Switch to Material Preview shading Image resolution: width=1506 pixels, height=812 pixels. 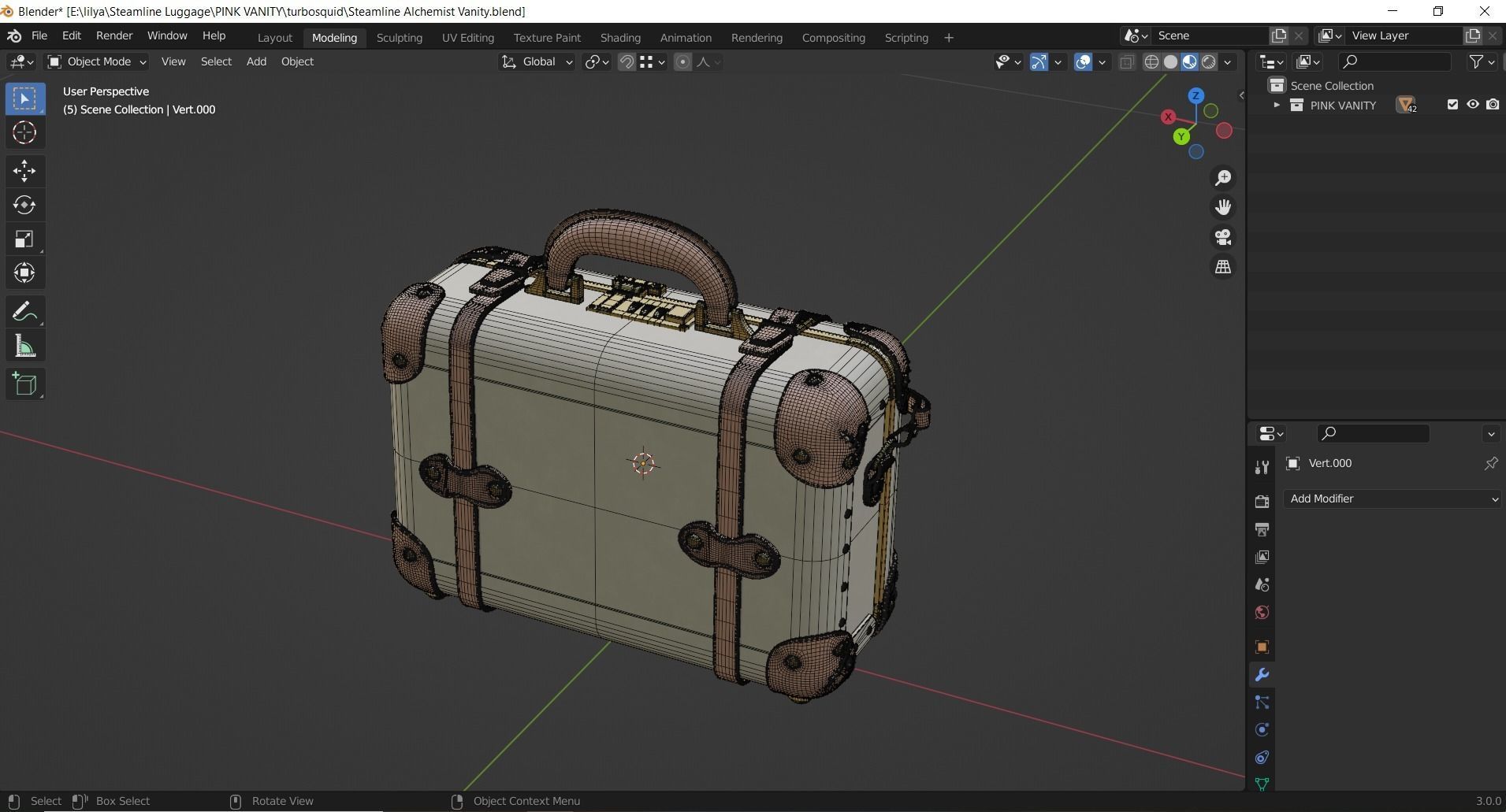point(1189,62)
